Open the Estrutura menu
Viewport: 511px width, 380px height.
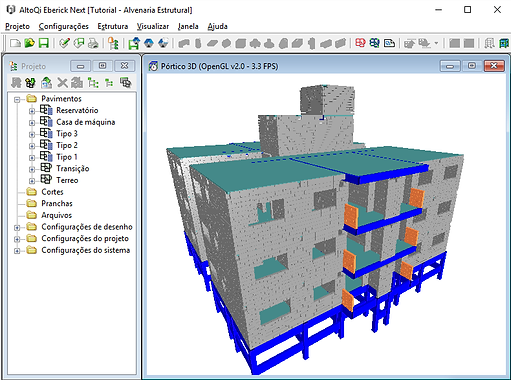113,26
